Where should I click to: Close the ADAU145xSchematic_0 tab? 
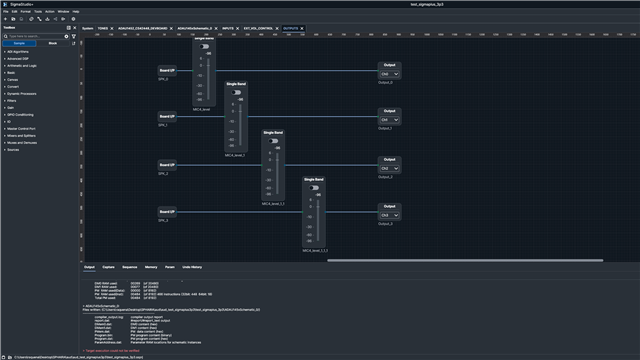pyautogui.click(x=216, y=29)
